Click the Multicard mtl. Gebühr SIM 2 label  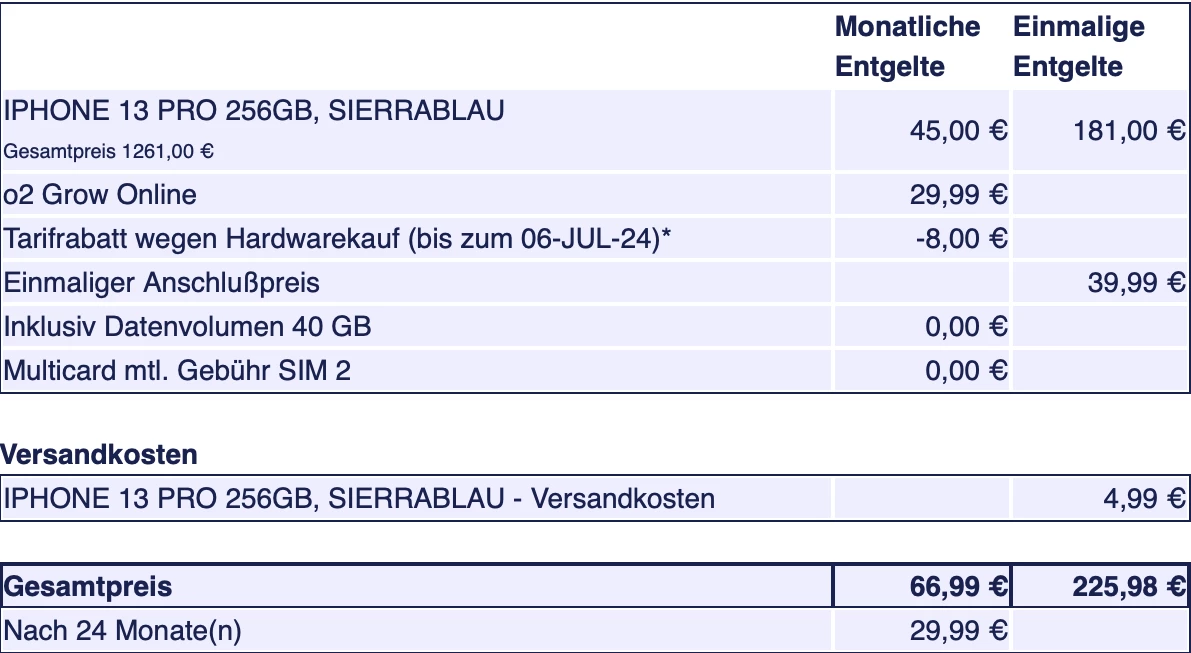click(178, 371)
